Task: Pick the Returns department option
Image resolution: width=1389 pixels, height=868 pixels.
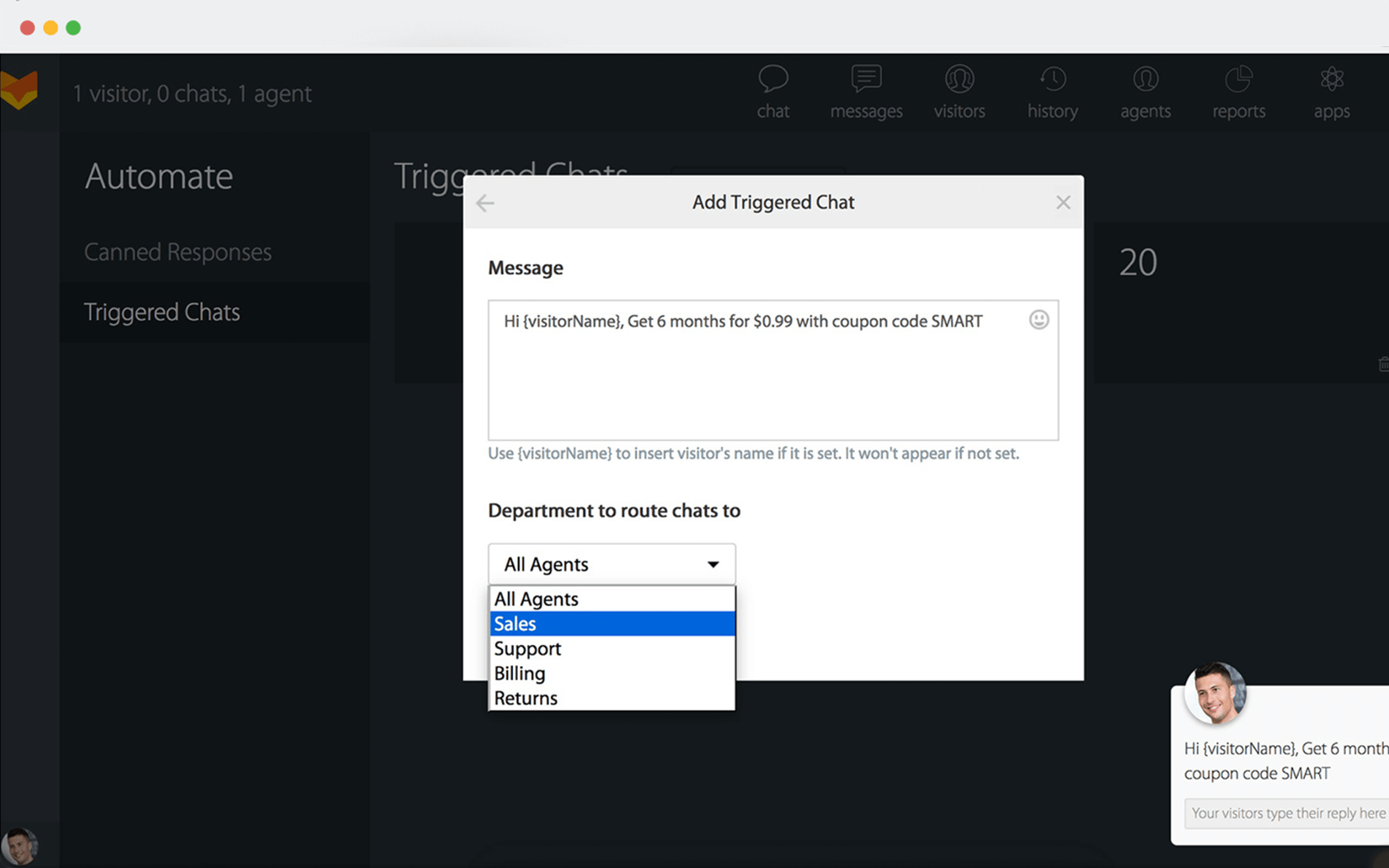Action: pyautogui.click(x=612, y=698)
